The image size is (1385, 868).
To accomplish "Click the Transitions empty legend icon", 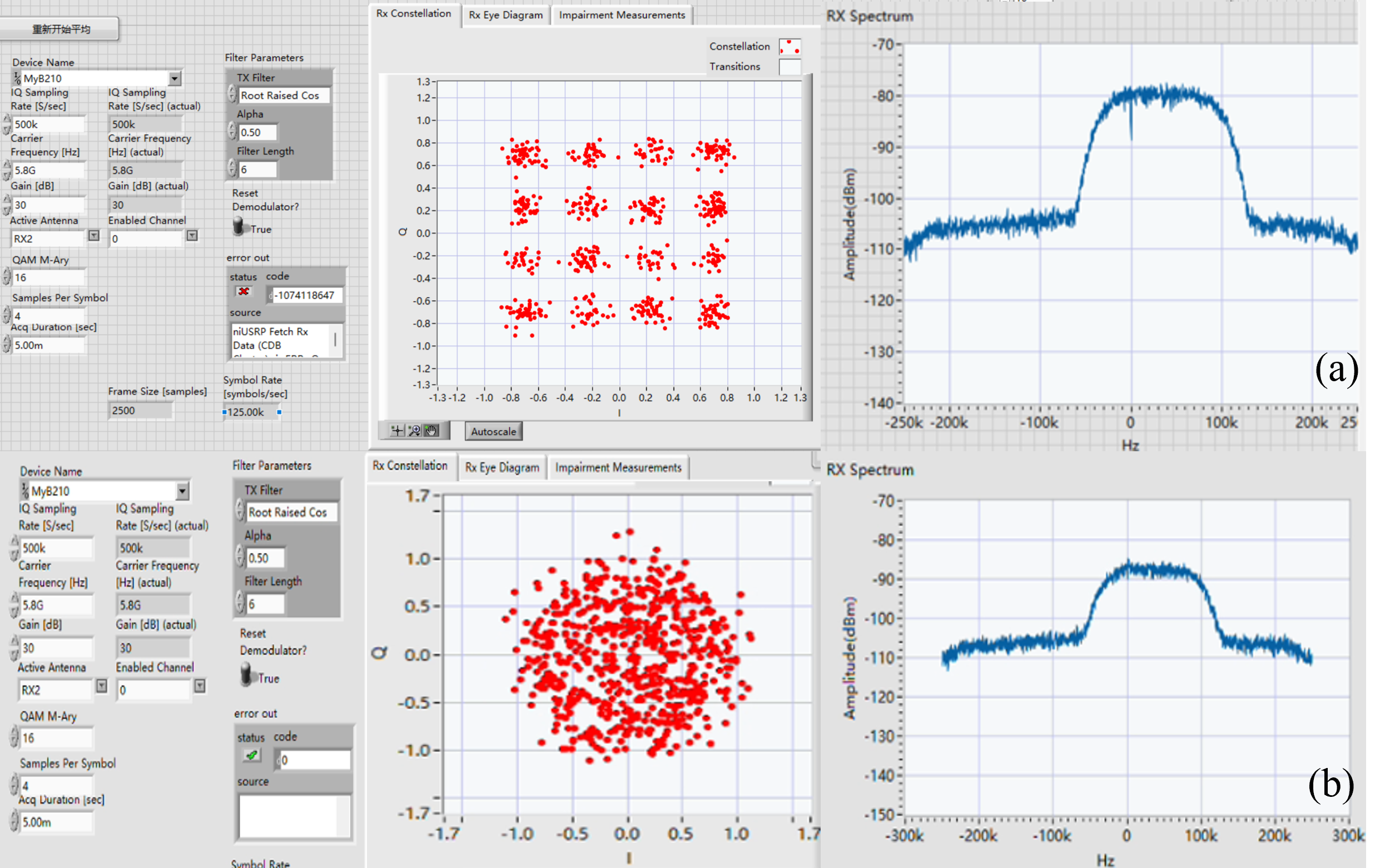I will coord(790,67).
